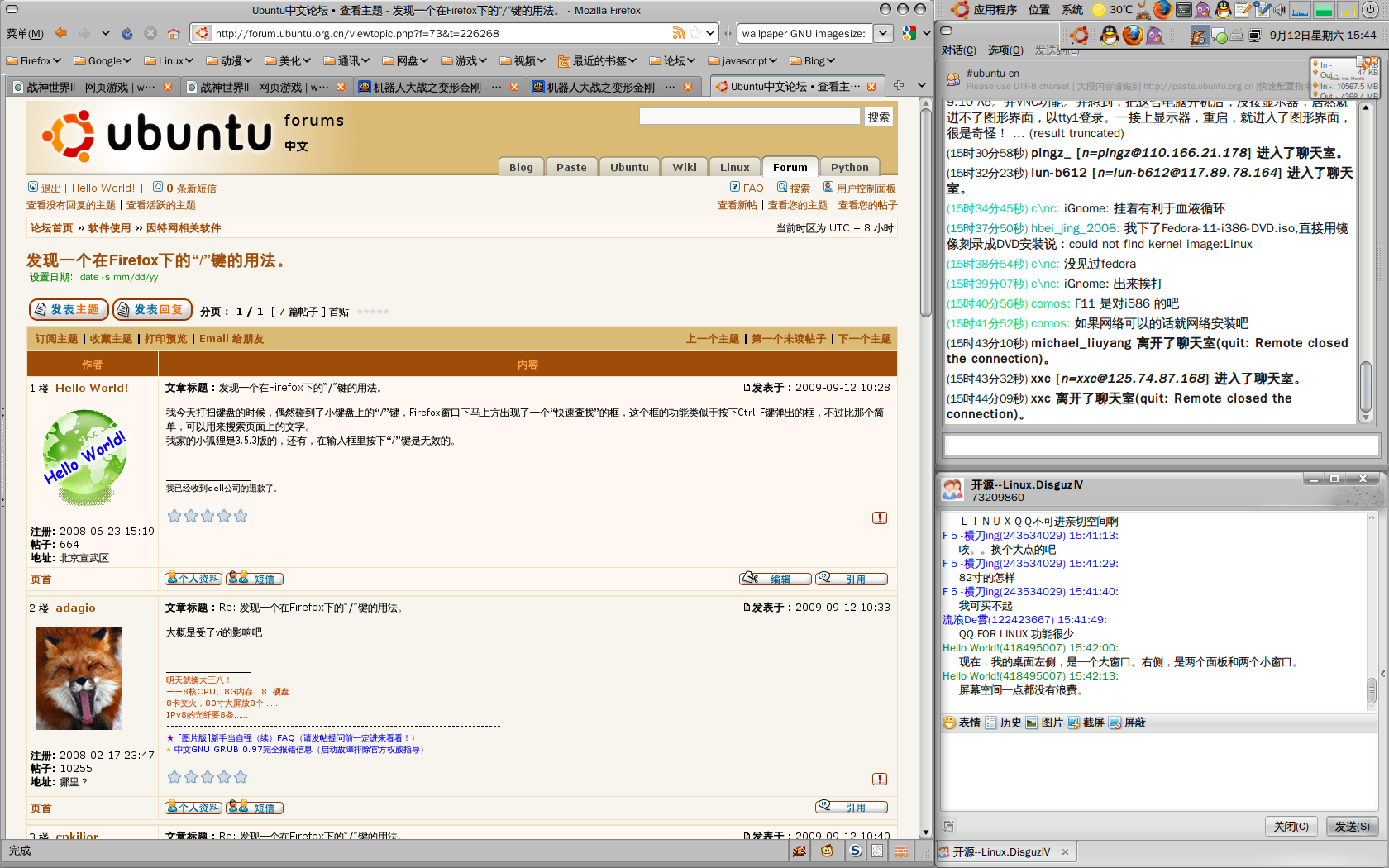1389x868 pixels.
Task: Click blue S icon in Firefox status bar
Action: pos(856,851)
